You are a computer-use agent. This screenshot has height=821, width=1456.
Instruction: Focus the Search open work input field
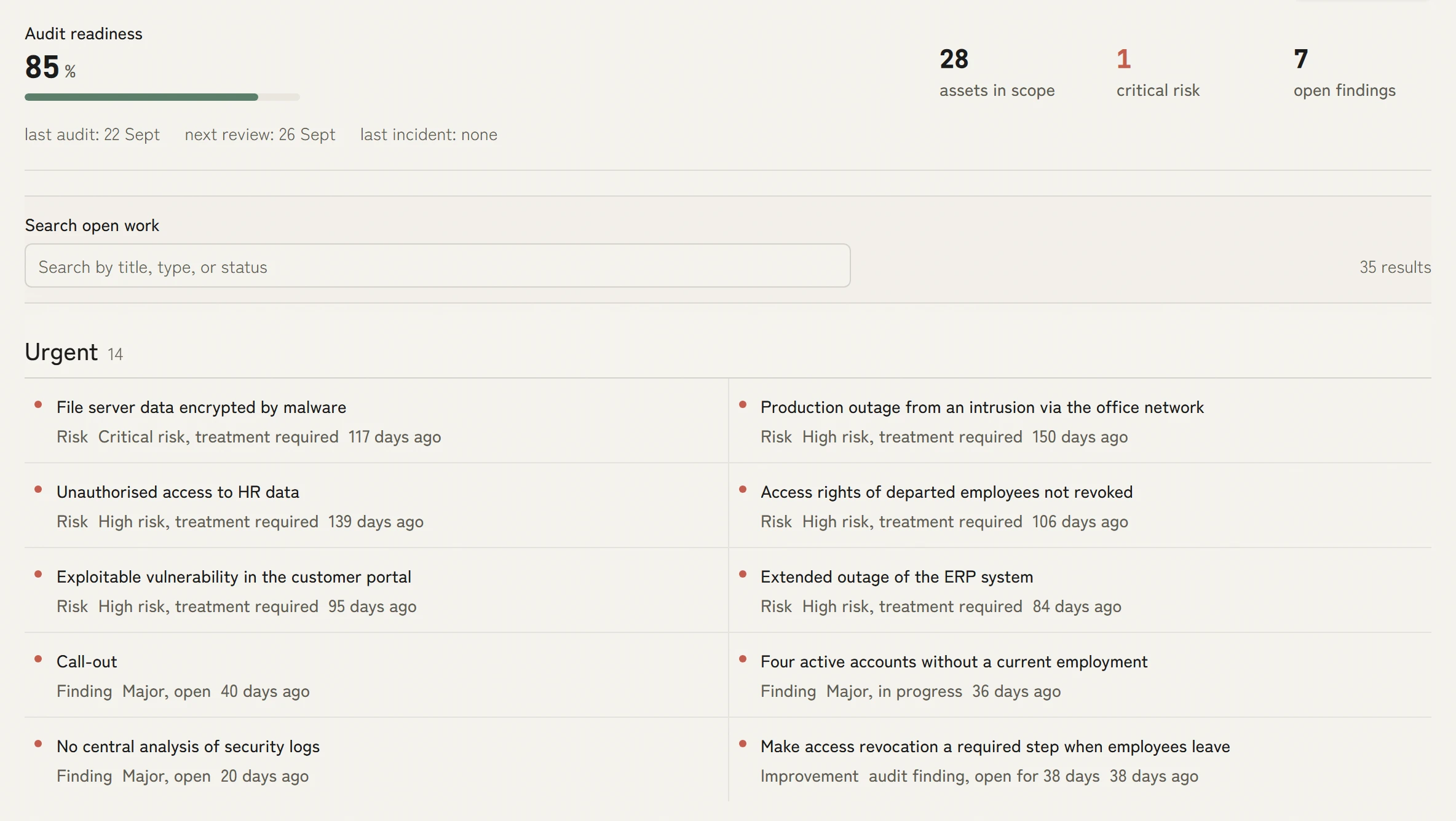(x=437, y=266)
